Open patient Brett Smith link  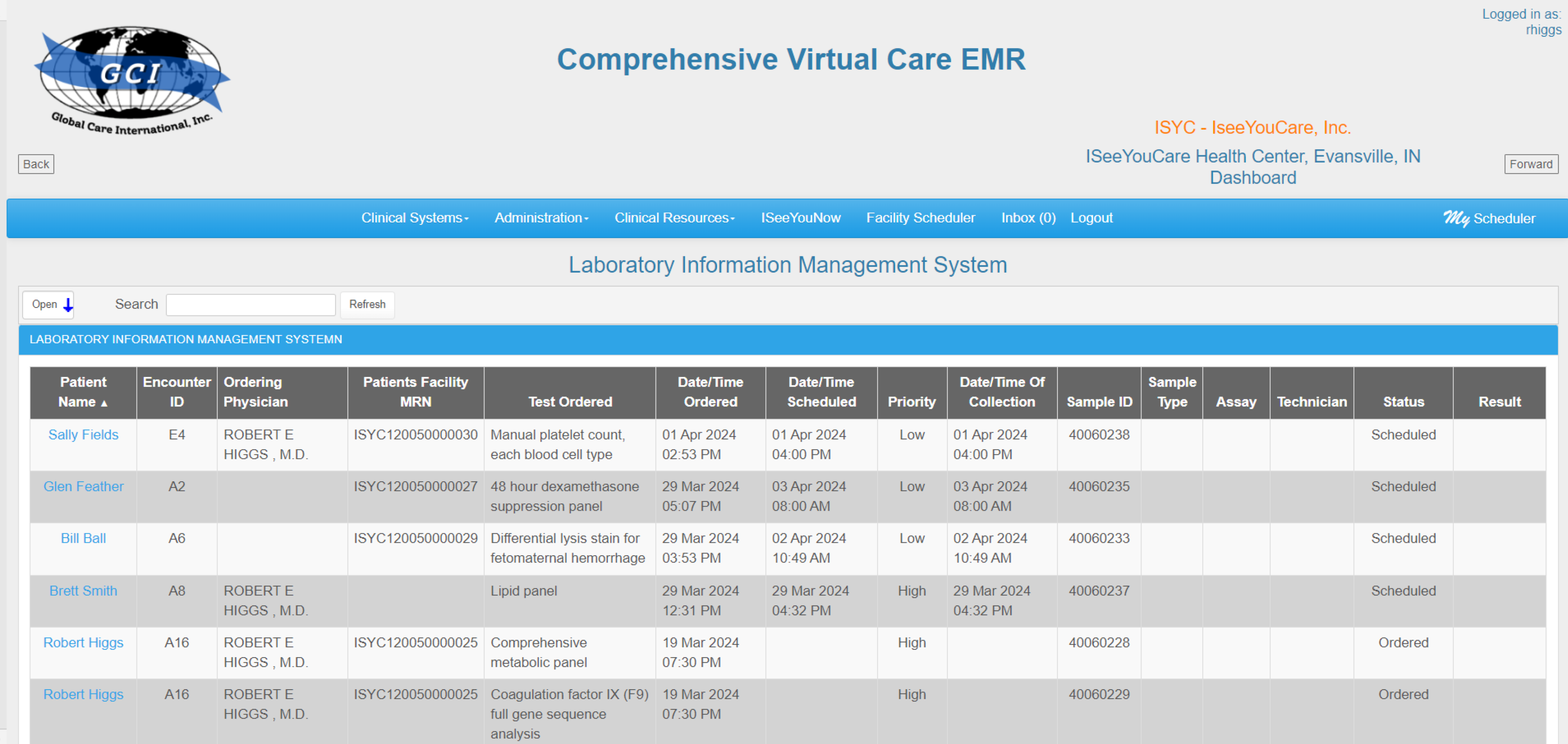coord(83,591)
